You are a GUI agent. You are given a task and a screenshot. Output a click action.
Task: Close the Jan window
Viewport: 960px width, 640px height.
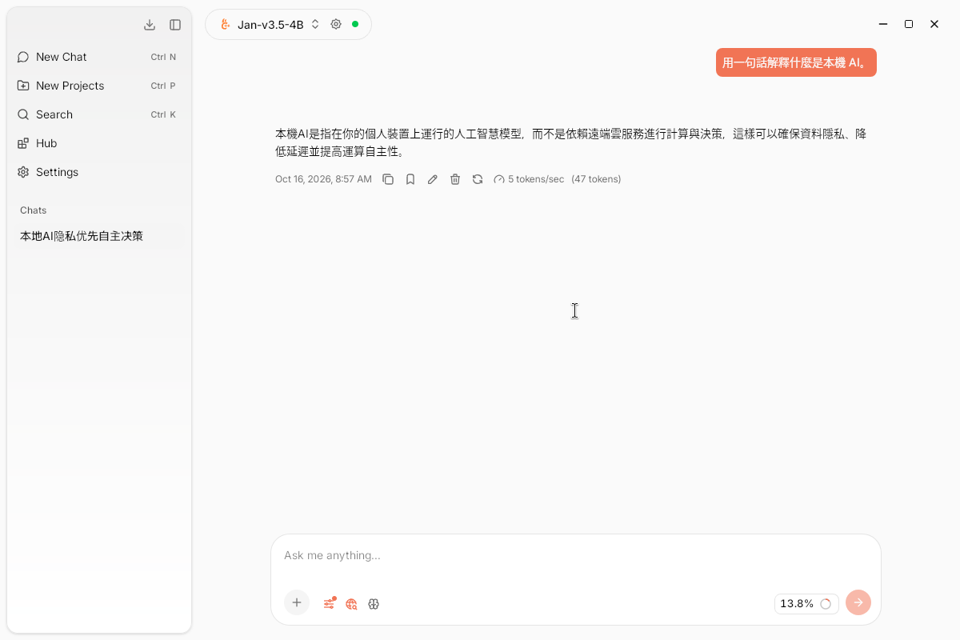(934, 24)
